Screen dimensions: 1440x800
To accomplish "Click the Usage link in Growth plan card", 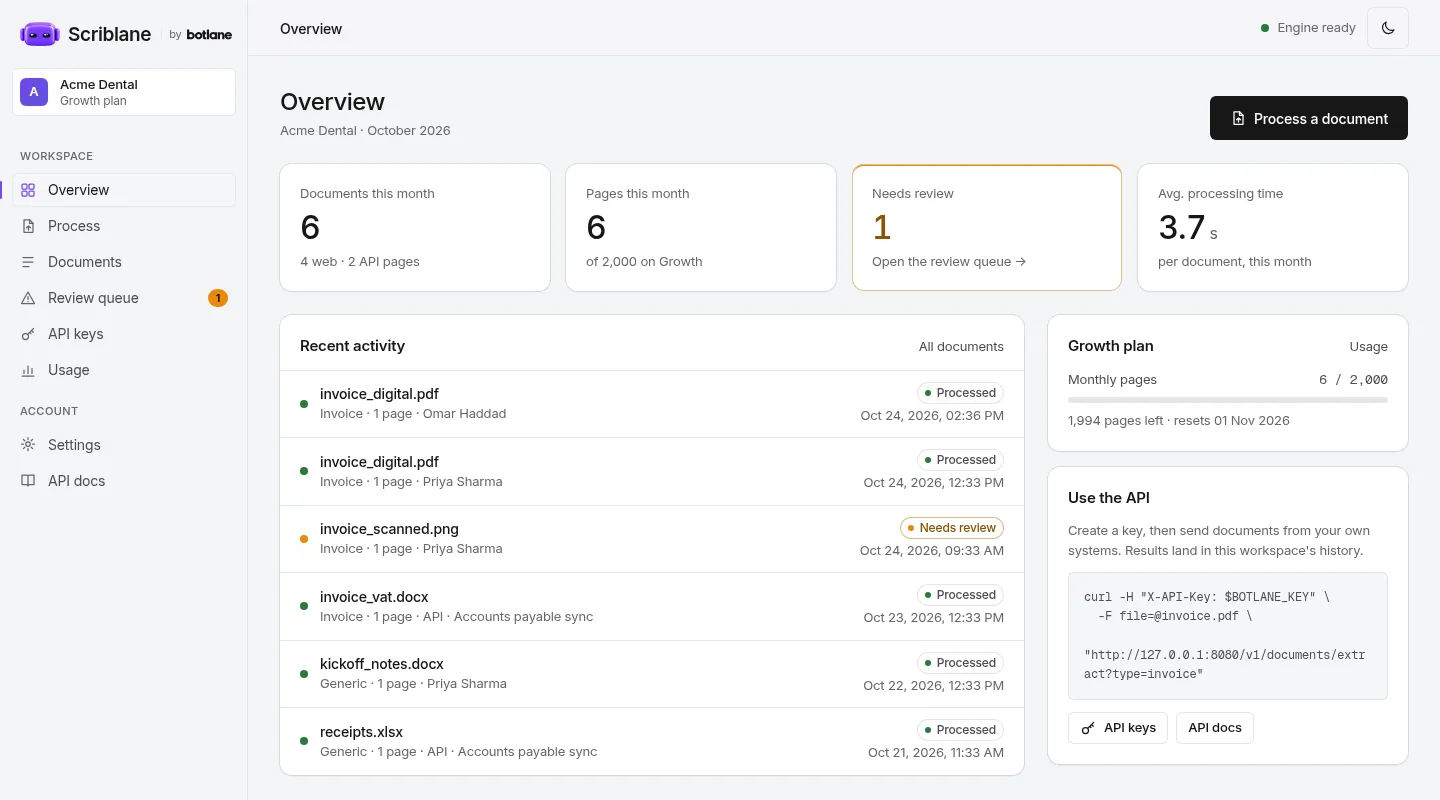I will 1368,347.
